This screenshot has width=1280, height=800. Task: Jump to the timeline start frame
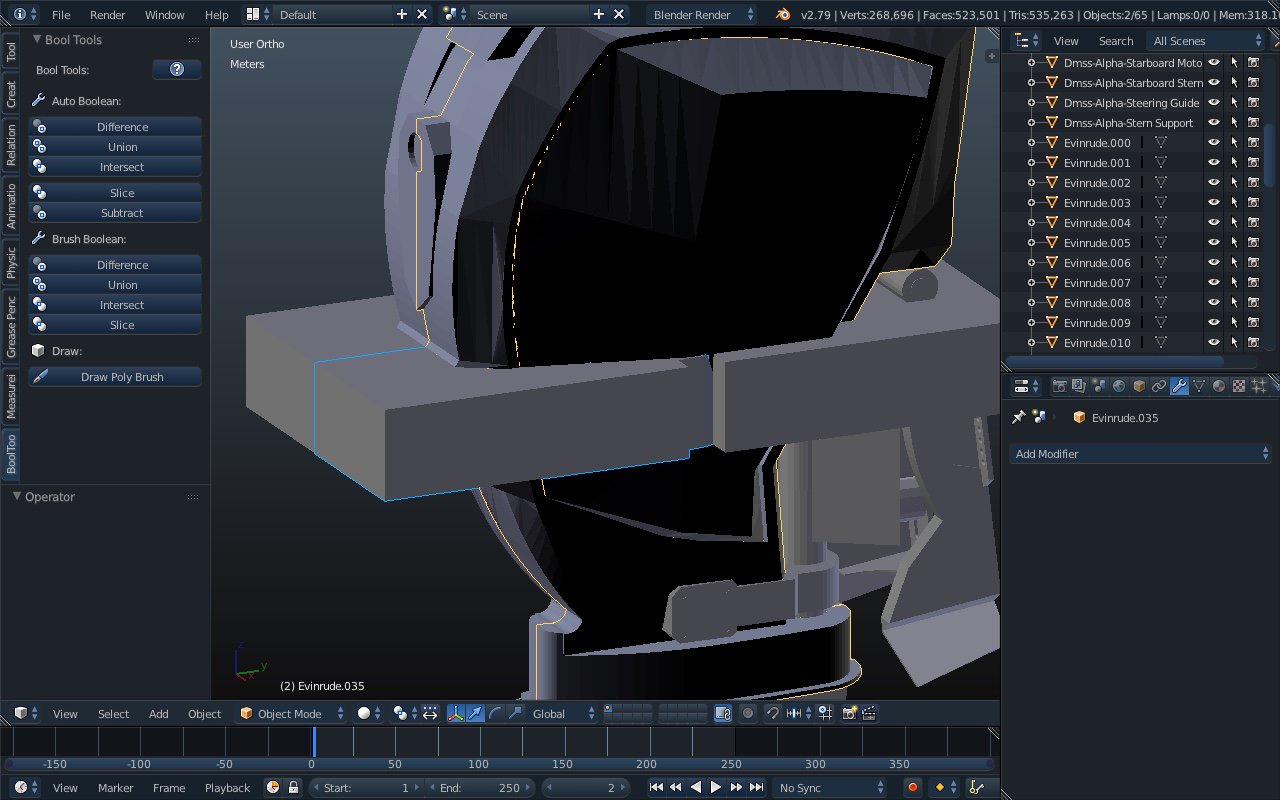pos(656,787)
